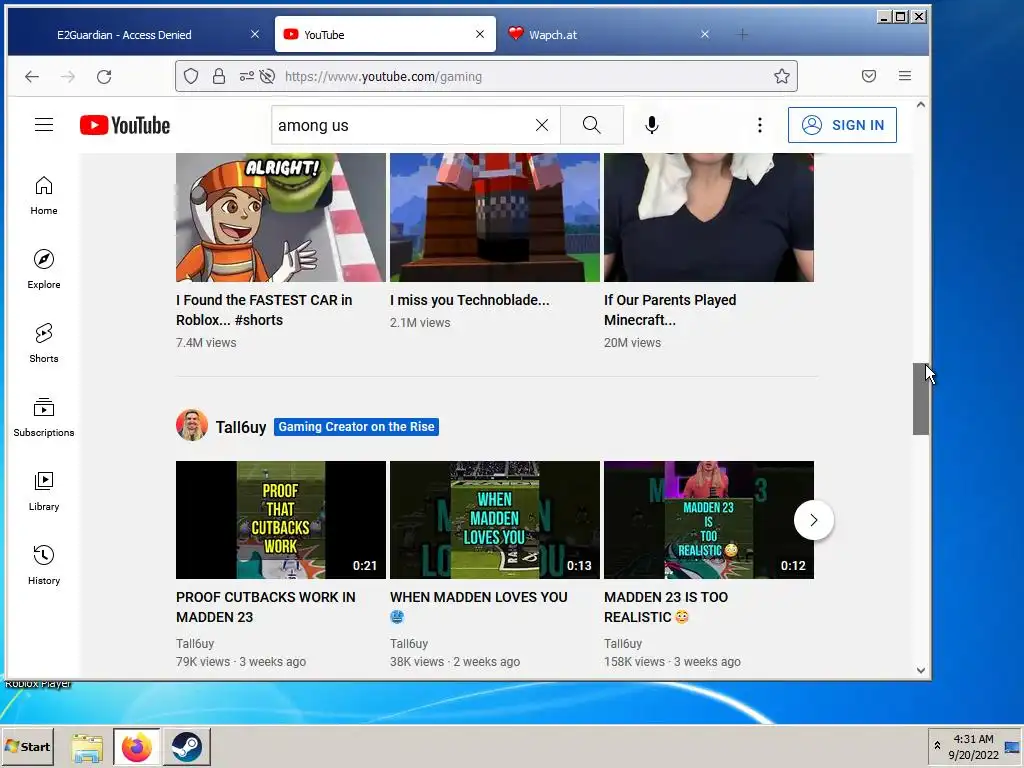Reload the page with refresh icon
Viewport: 1024px width, 768px height.
click(x=104, y=76)
